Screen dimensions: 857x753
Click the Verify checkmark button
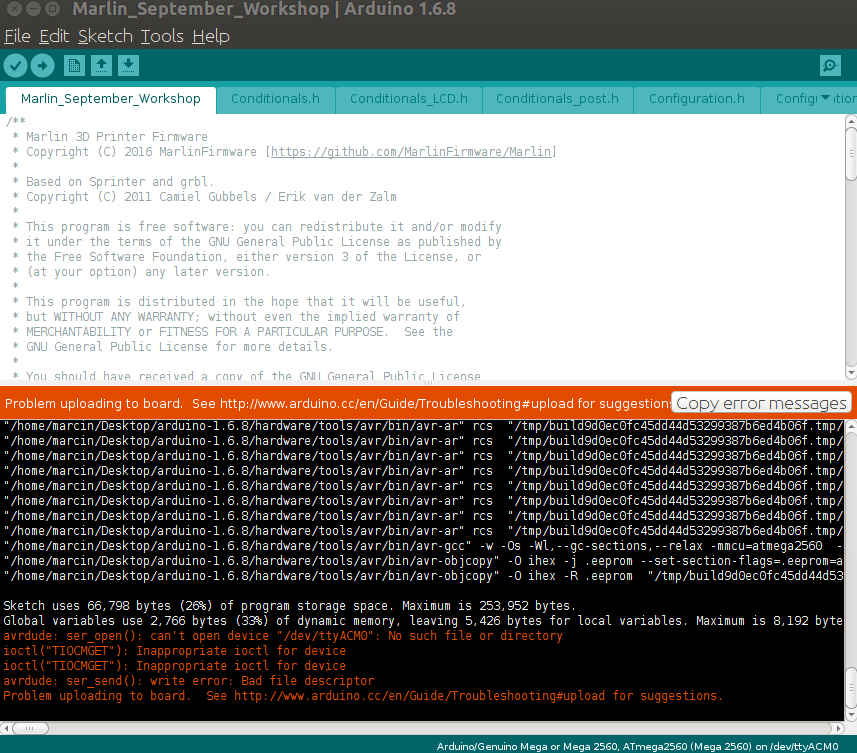[x=15, y=66]
